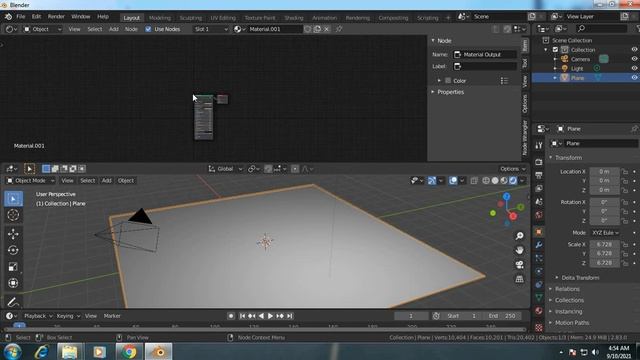The image size is (640, 360).
Task: Toggle X-ray display mode
Action: coord(474,180)
